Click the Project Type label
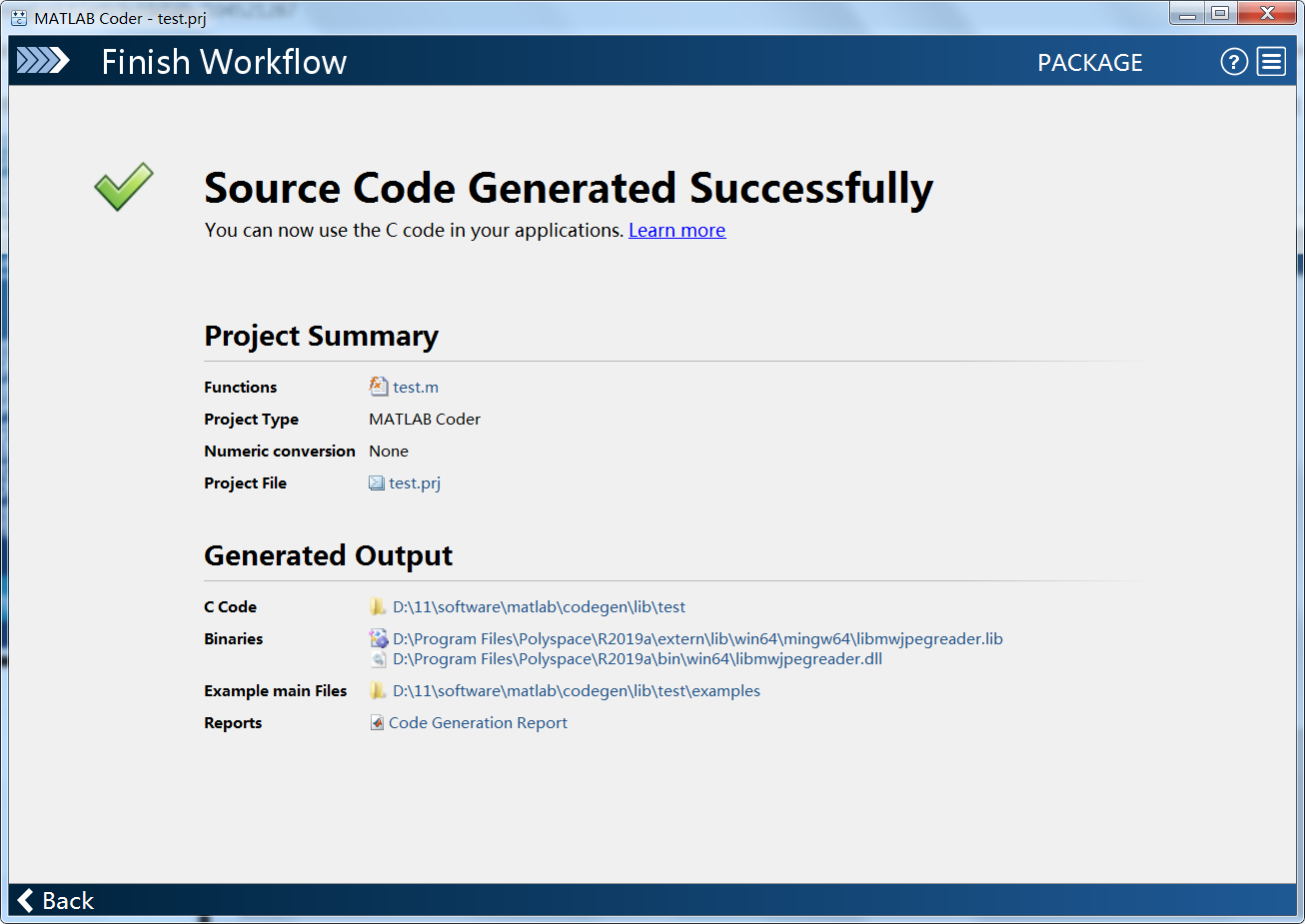The height and width of the screenshot is (924, 1305). (251, 420)
